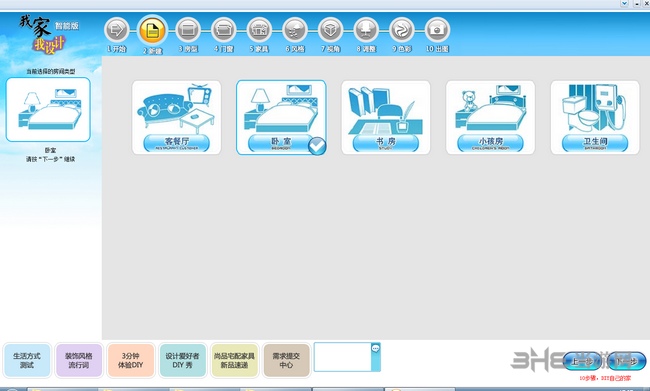Open step 10 出图 camera icon
Screen dimensions: 650x391
pyautogui.click(x=437, y=30)
